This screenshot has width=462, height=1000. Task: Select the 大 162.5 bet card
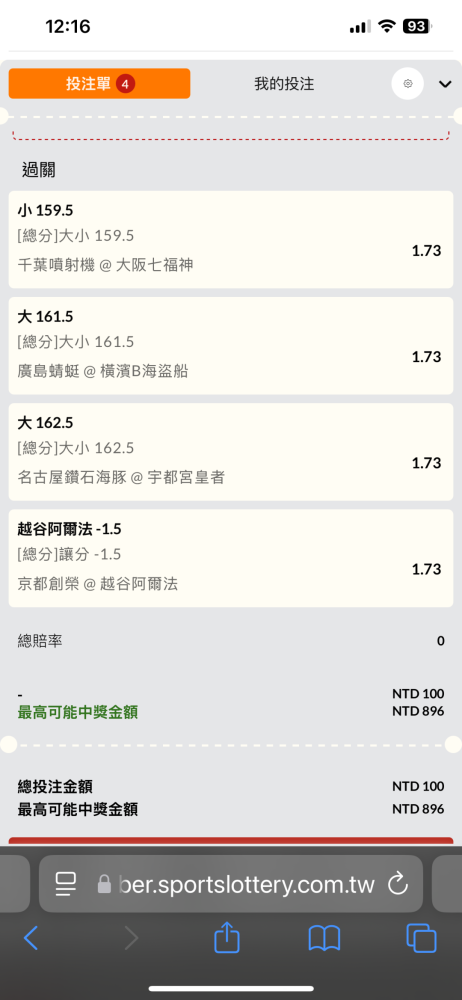point(231,452)
